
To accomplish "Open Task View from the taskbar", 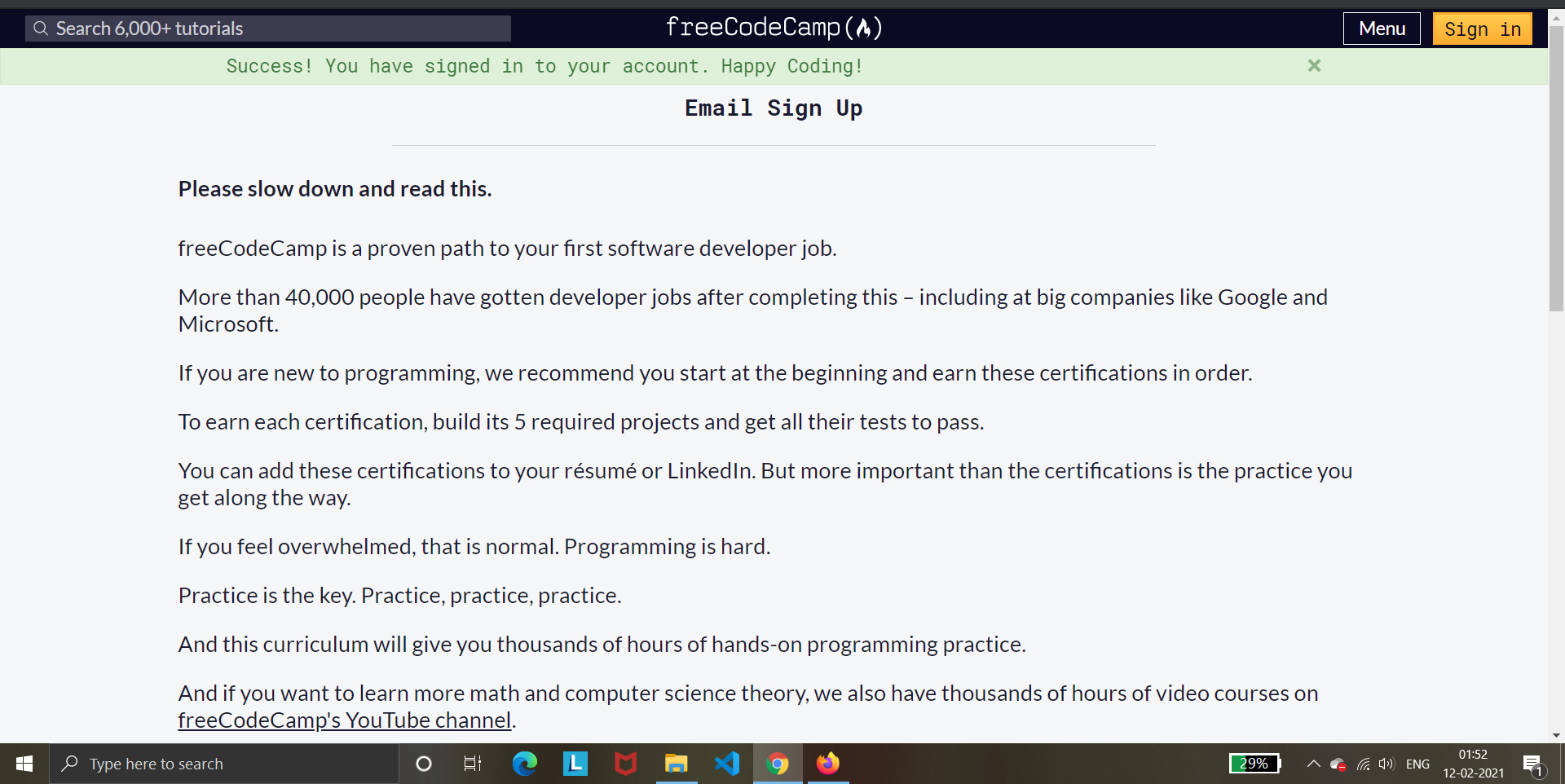I will tap(473, 764).
